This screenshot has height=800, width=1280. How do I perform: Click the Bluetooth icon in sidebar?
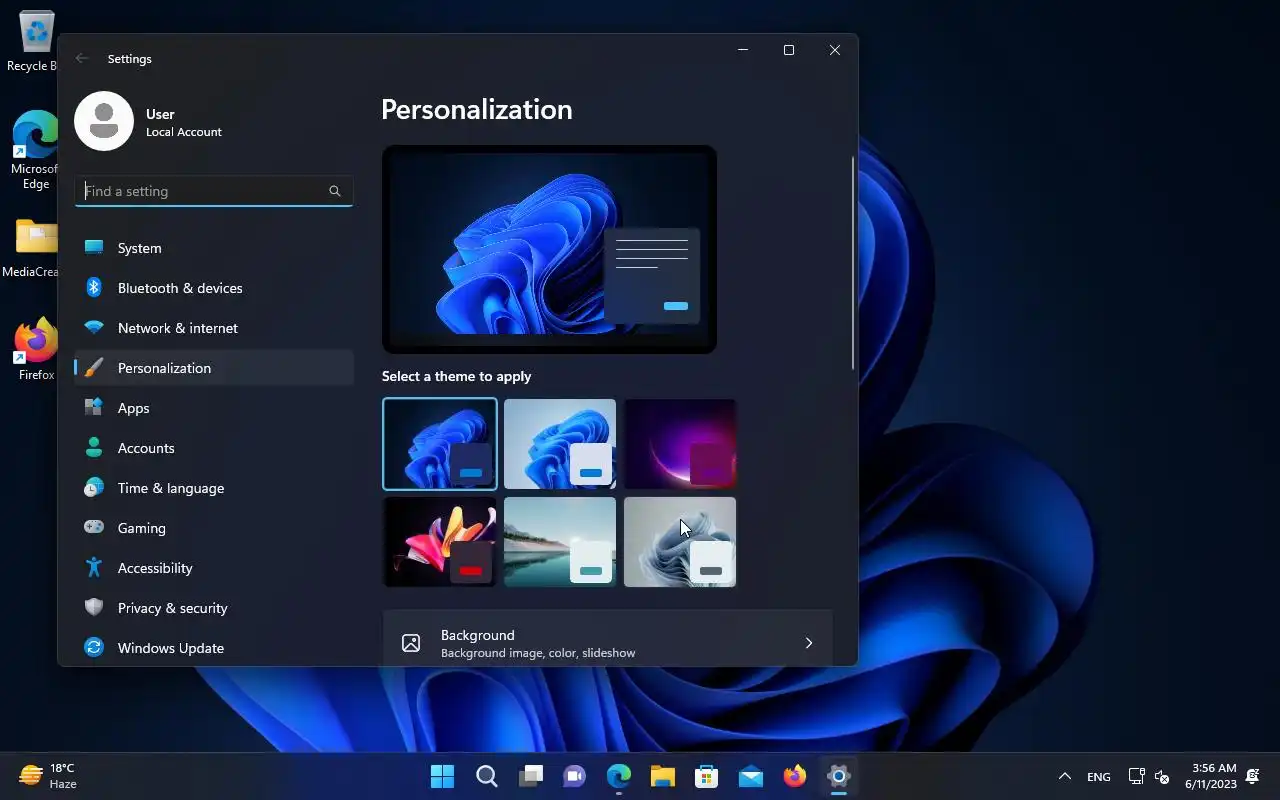click(94, 287)
